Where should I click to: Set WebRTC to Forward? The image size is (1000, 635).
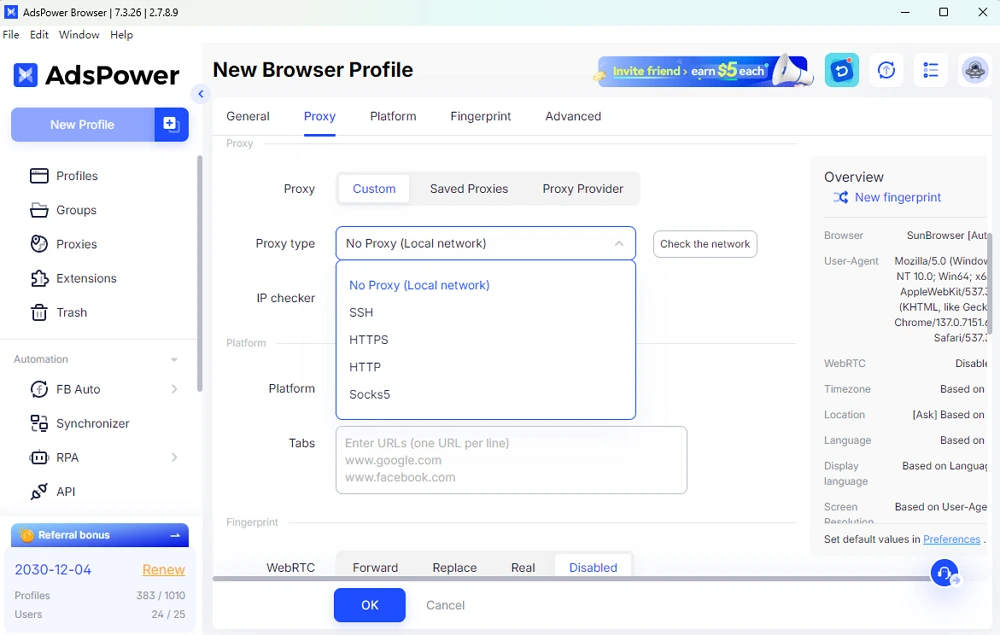[x=375, y=567]
